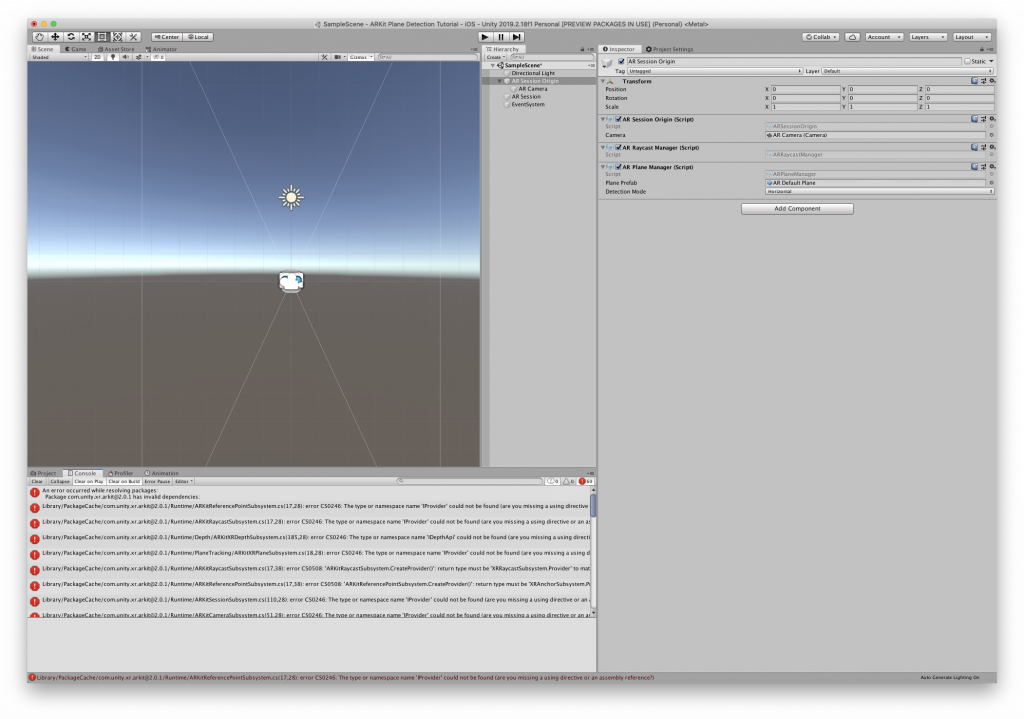Open AR Plane Manager help icon

[x=974, y=167]
